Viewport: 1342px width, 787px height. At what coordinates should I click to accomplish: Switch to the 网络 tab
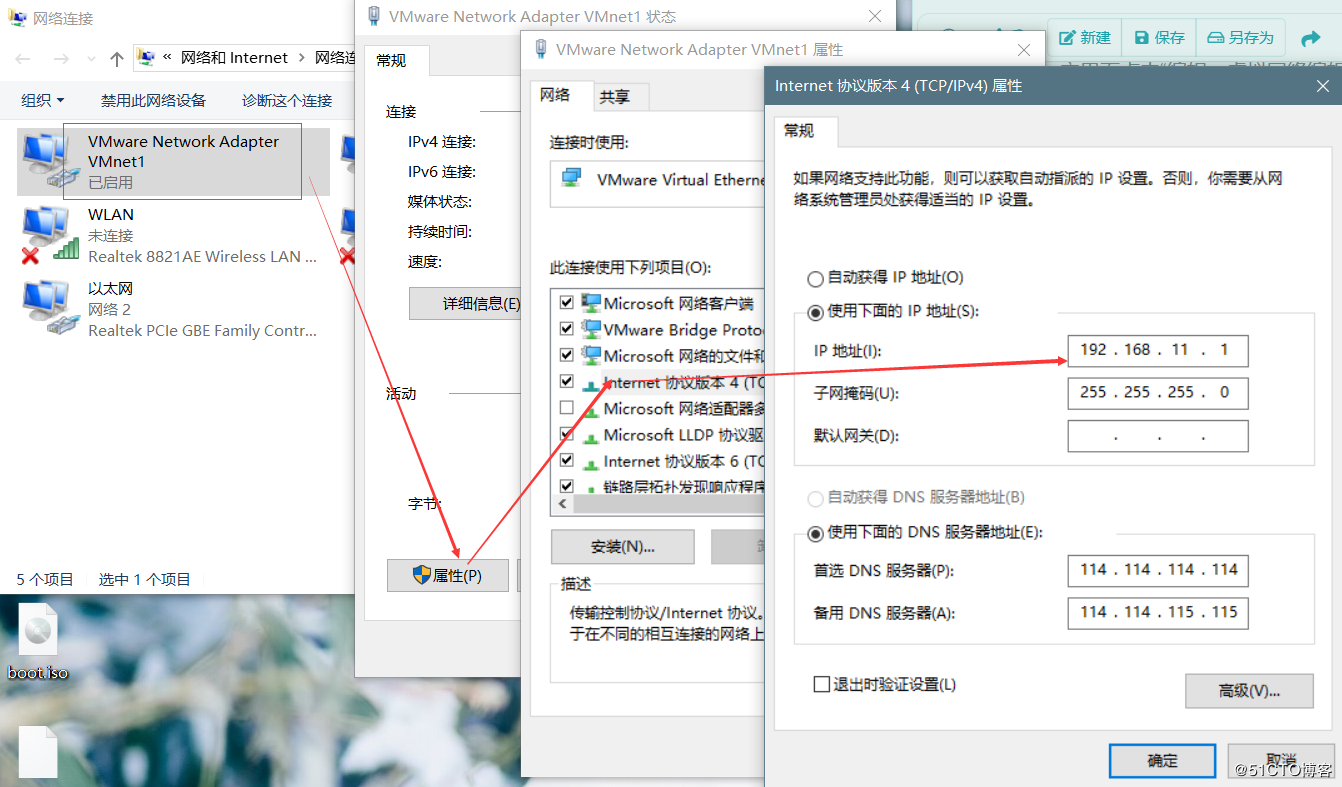click(x=555, y=95)
